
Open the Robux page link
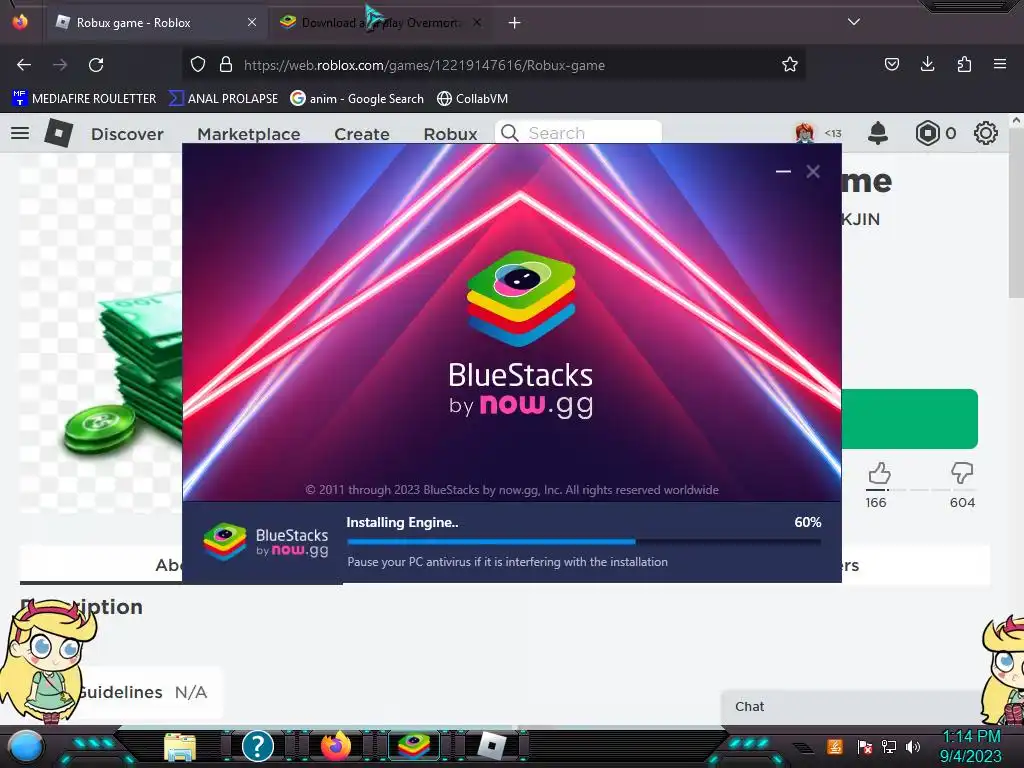pyautogui.click(x=451, y=134)
